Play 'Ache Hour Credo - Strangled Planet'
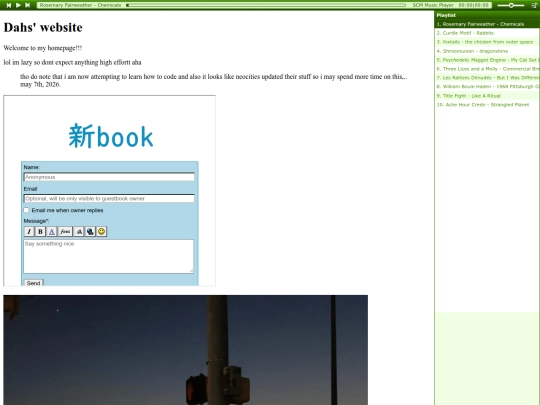 [487, 105]
